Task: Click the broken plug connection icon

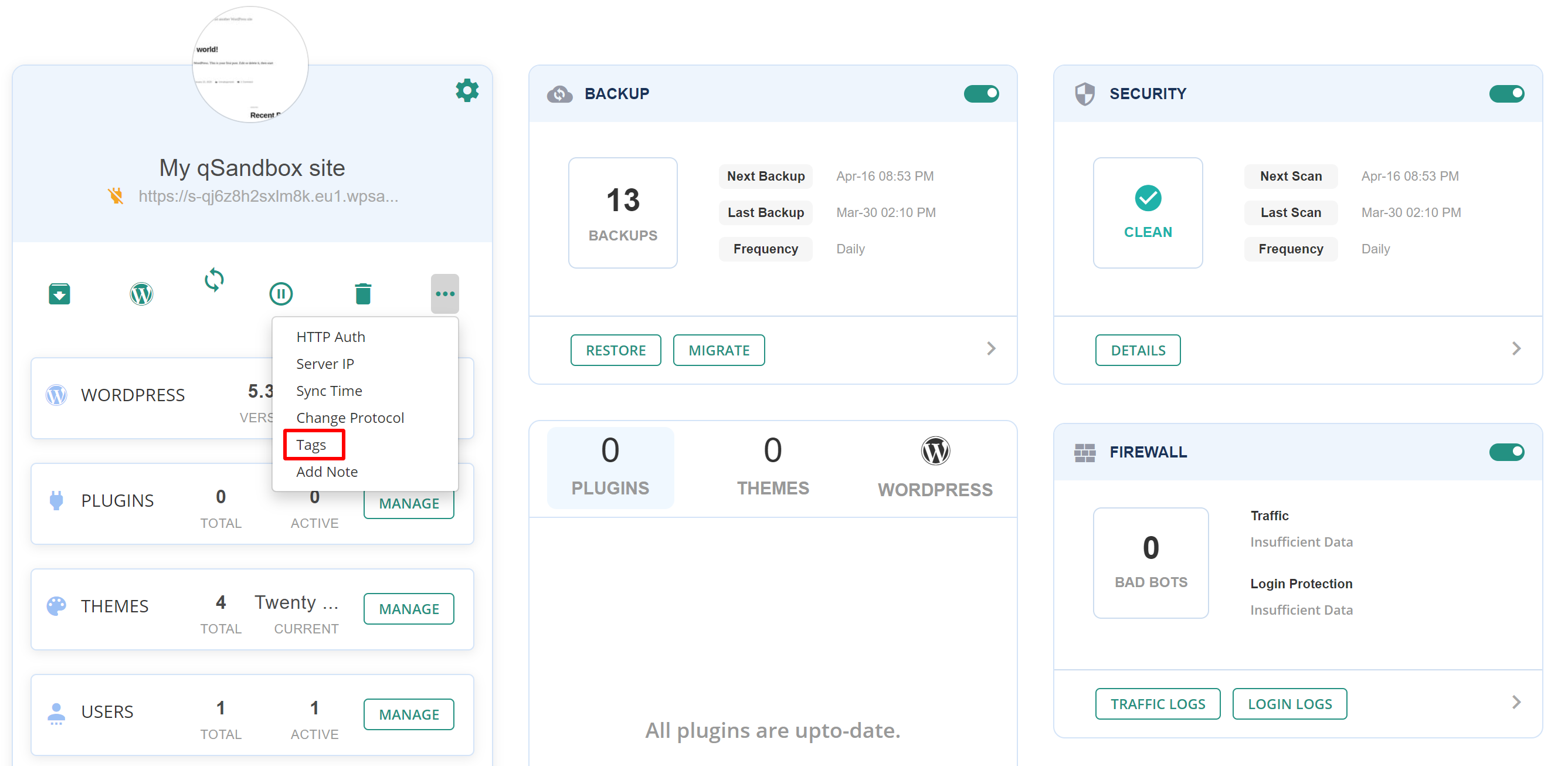Action: [x=115, y=196]
